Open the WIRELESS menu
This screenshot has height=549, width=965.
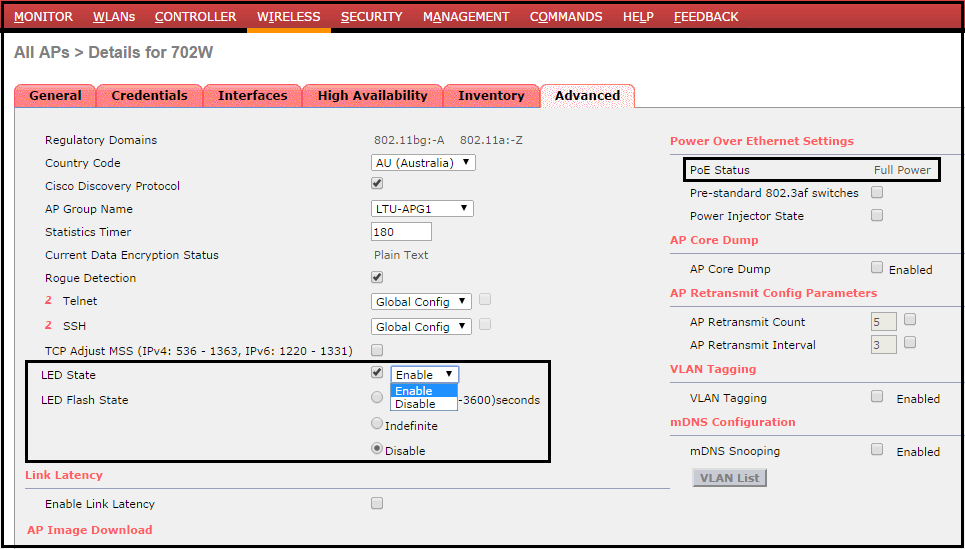[x=288, y=17]
